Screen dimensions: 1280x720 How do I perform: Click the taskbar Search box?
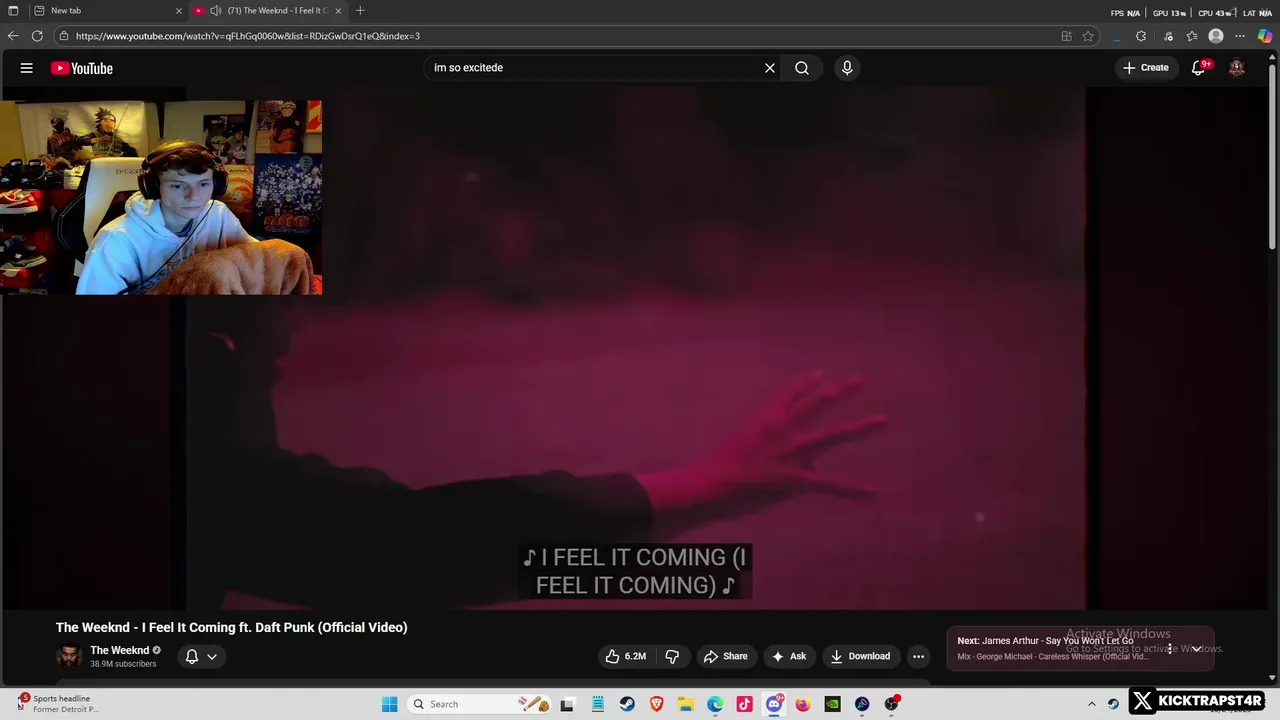click(x=479, y=704)
